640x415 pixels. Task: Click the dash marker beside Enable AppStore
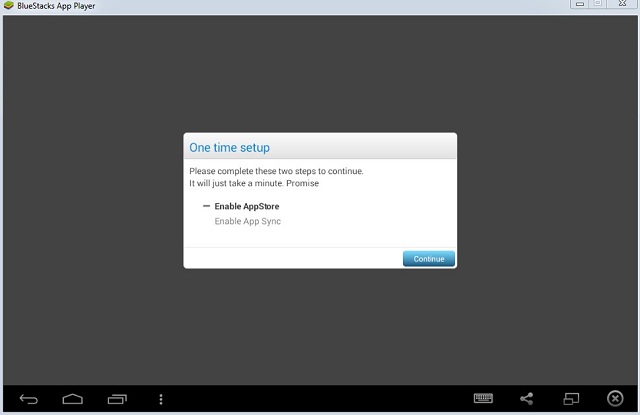206,206
